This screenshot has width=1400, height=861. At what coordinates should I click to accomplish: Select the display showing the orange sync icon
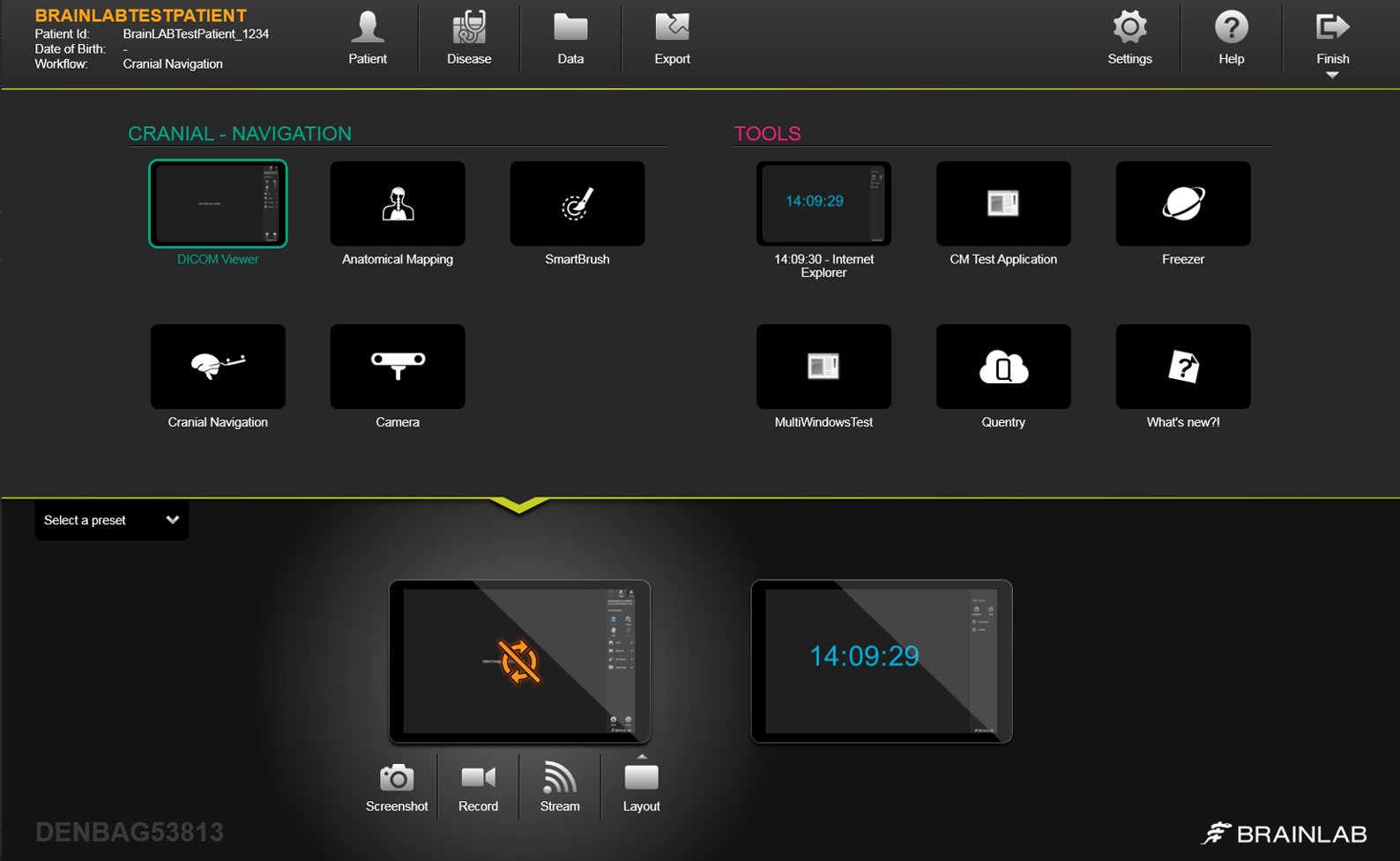[519, 661]
